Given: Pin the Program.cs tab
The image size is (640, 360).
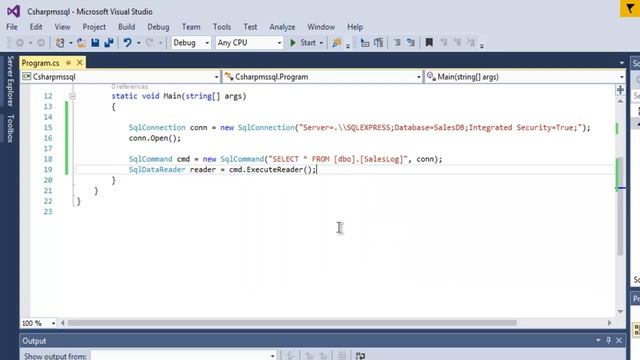Looking at the screenshot, I should (68, 63).
